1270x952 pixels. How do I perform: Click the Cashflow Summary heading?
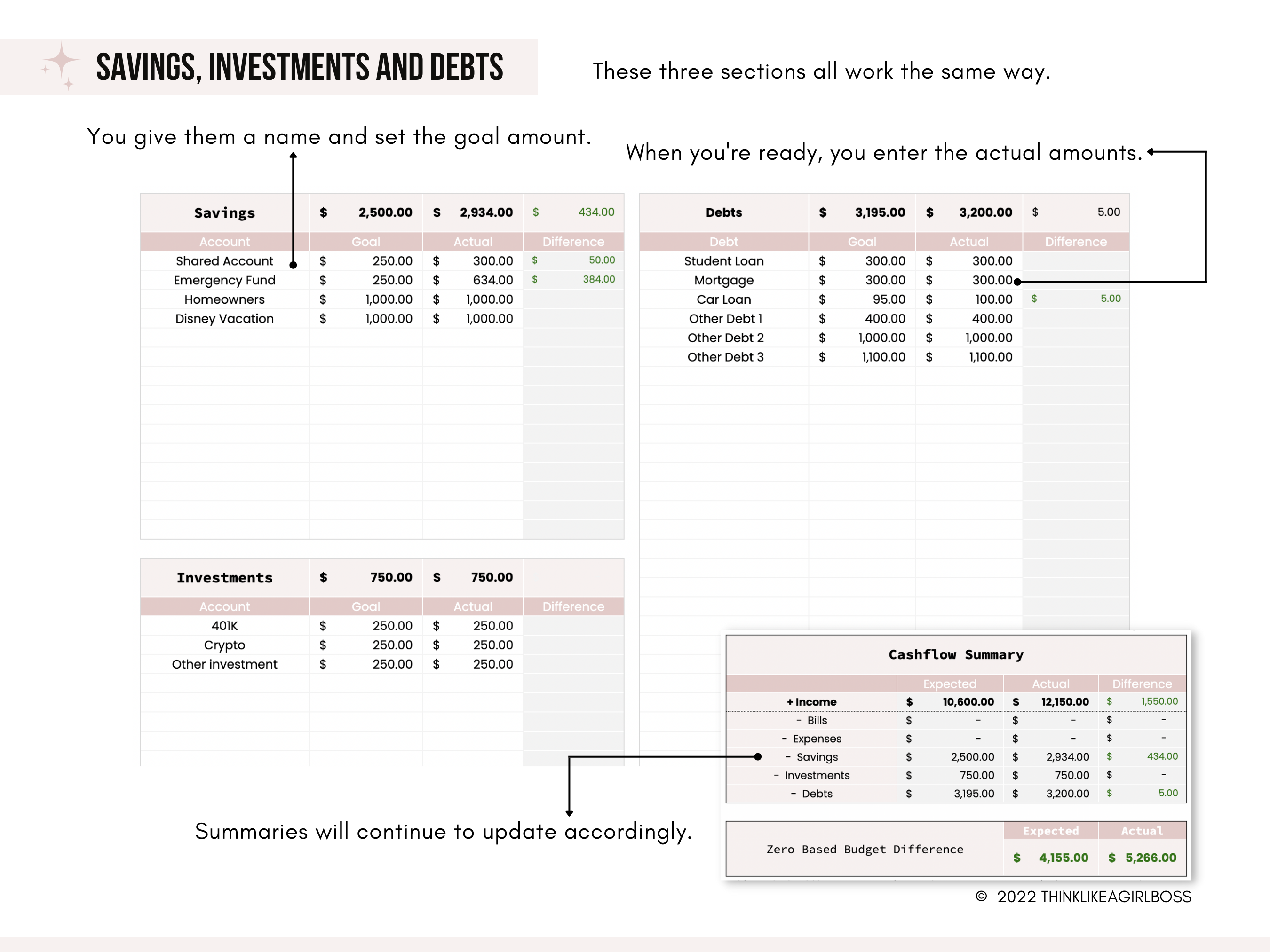[956, 654]
